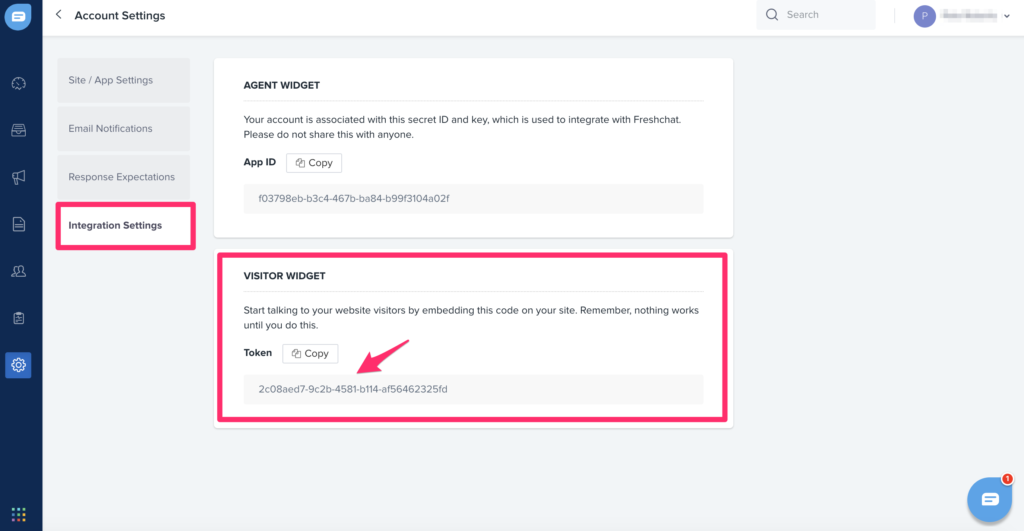The image size is (1024, 531).
Task: Click the Freshchat logo icon
Action: click(19, 18)
